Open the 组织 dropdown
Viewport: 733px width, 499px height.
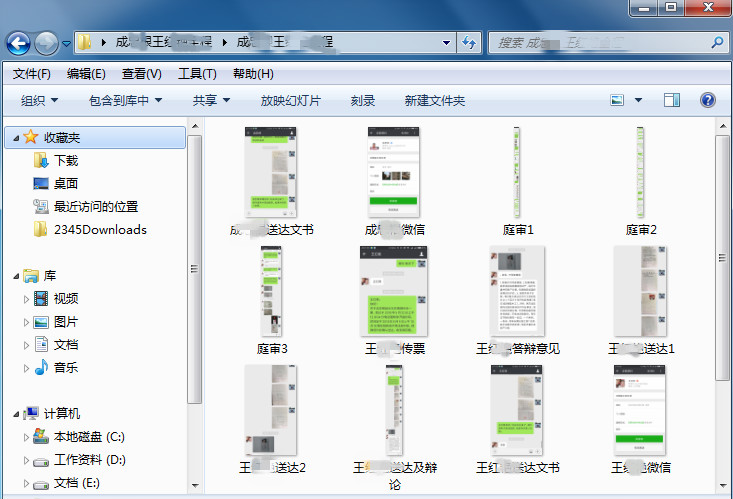39,101
